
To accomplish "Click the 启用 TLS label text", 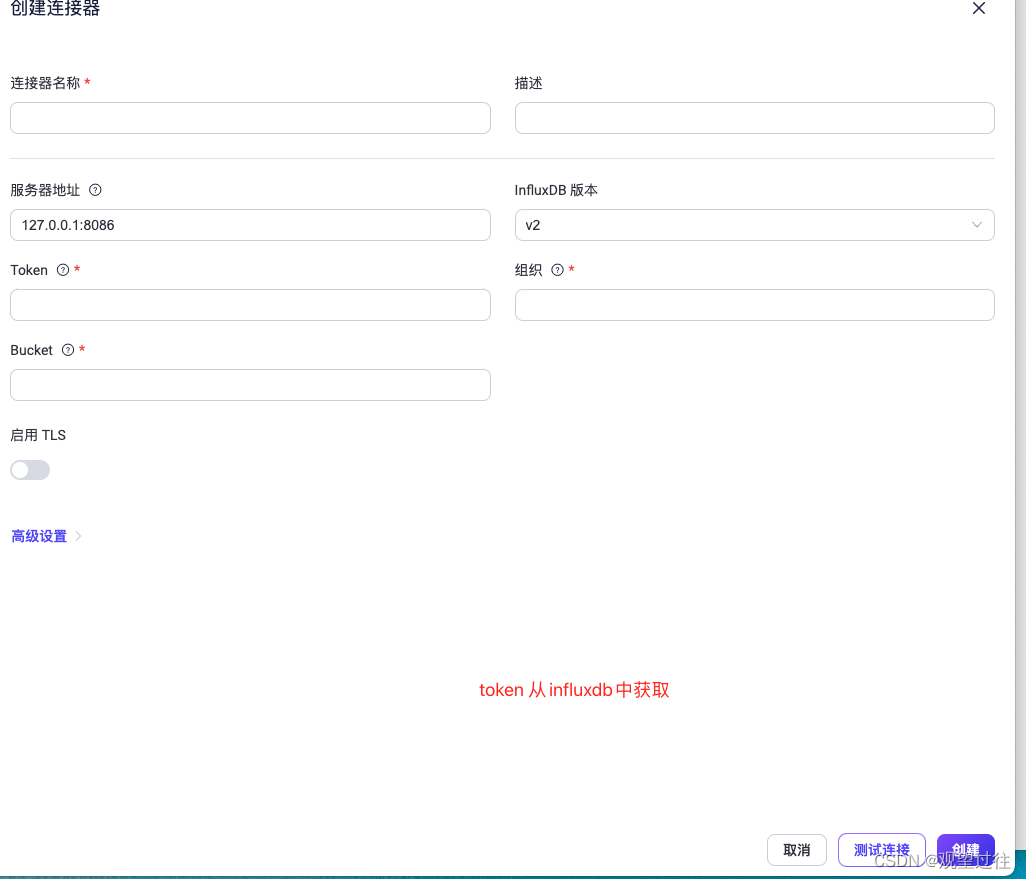I will [x=38, y=435].
